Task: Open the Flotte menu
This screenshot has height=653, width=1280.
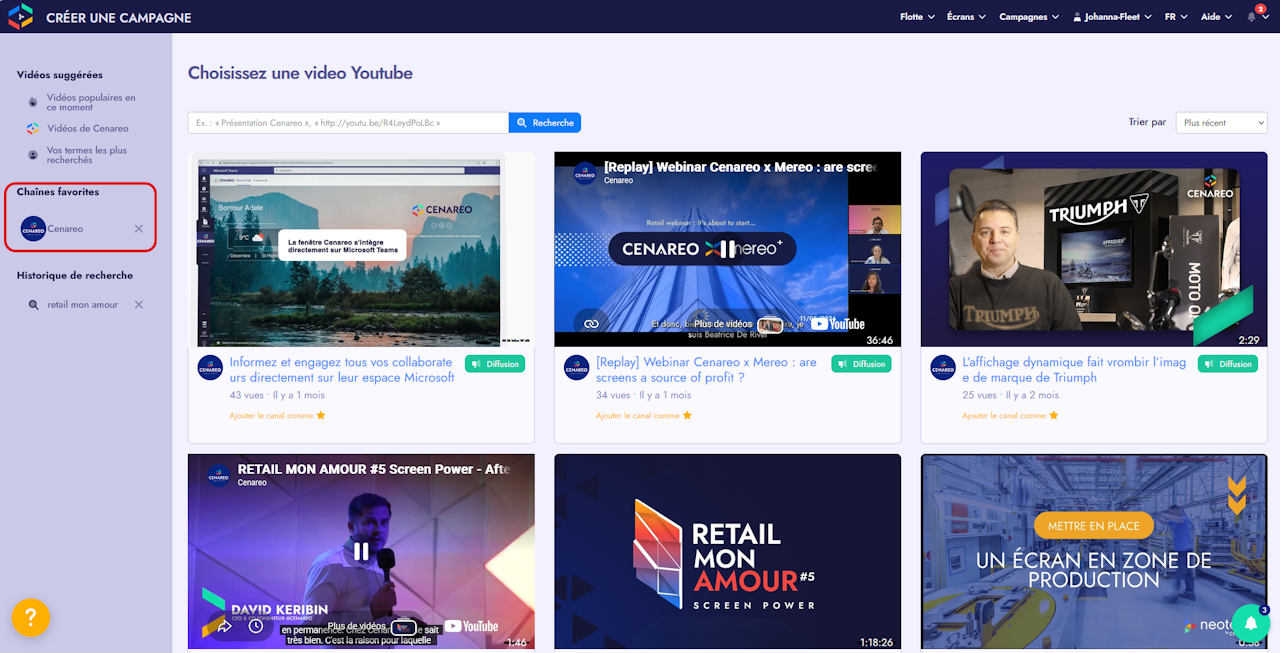Action: tap(917, 17)
